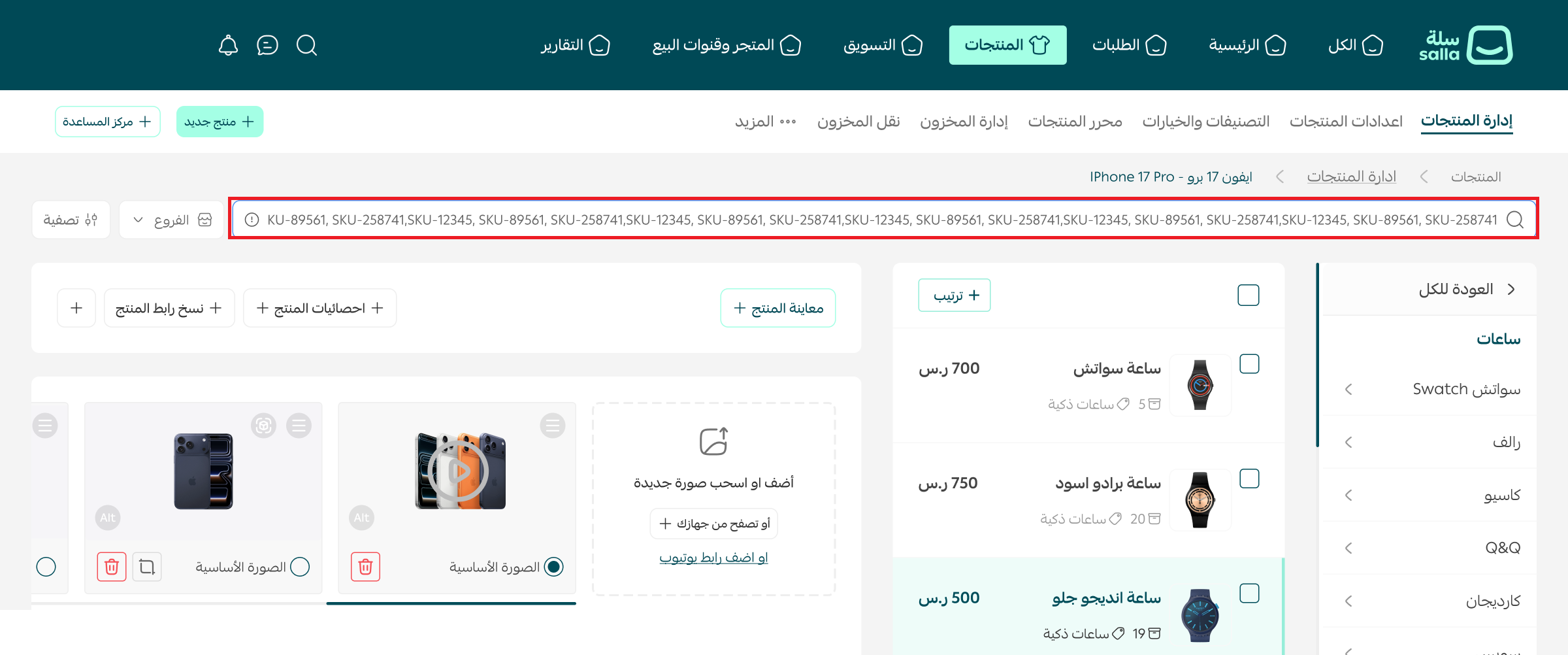Click the upload image icon in dropzone
1568x655 pixels.
(x=713, y=441)
